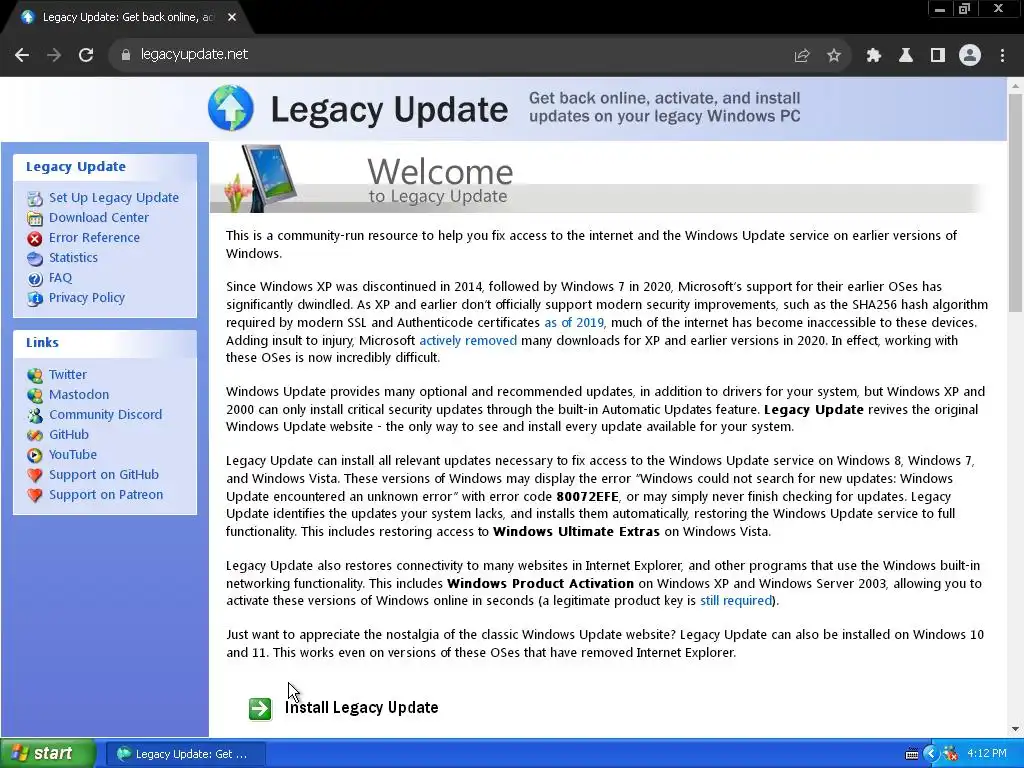Bookmark this page with the star icon
The width and height of the screenshot is (1024, 768).
pos(834,56)
